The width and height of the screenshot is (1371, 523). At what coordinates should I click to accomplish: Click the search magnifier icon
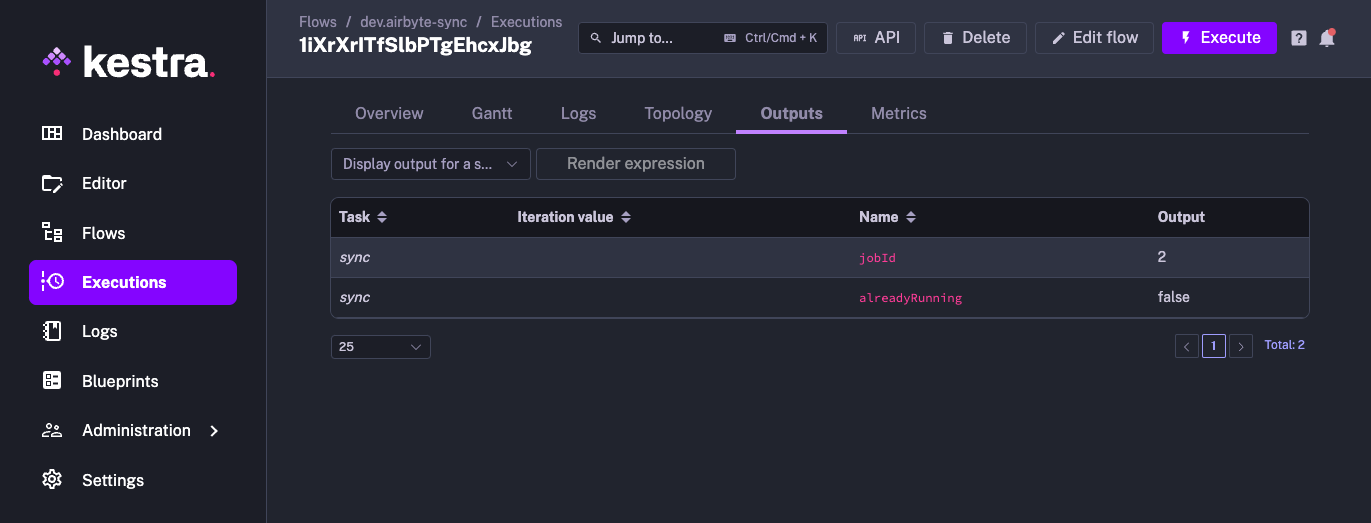596,38
